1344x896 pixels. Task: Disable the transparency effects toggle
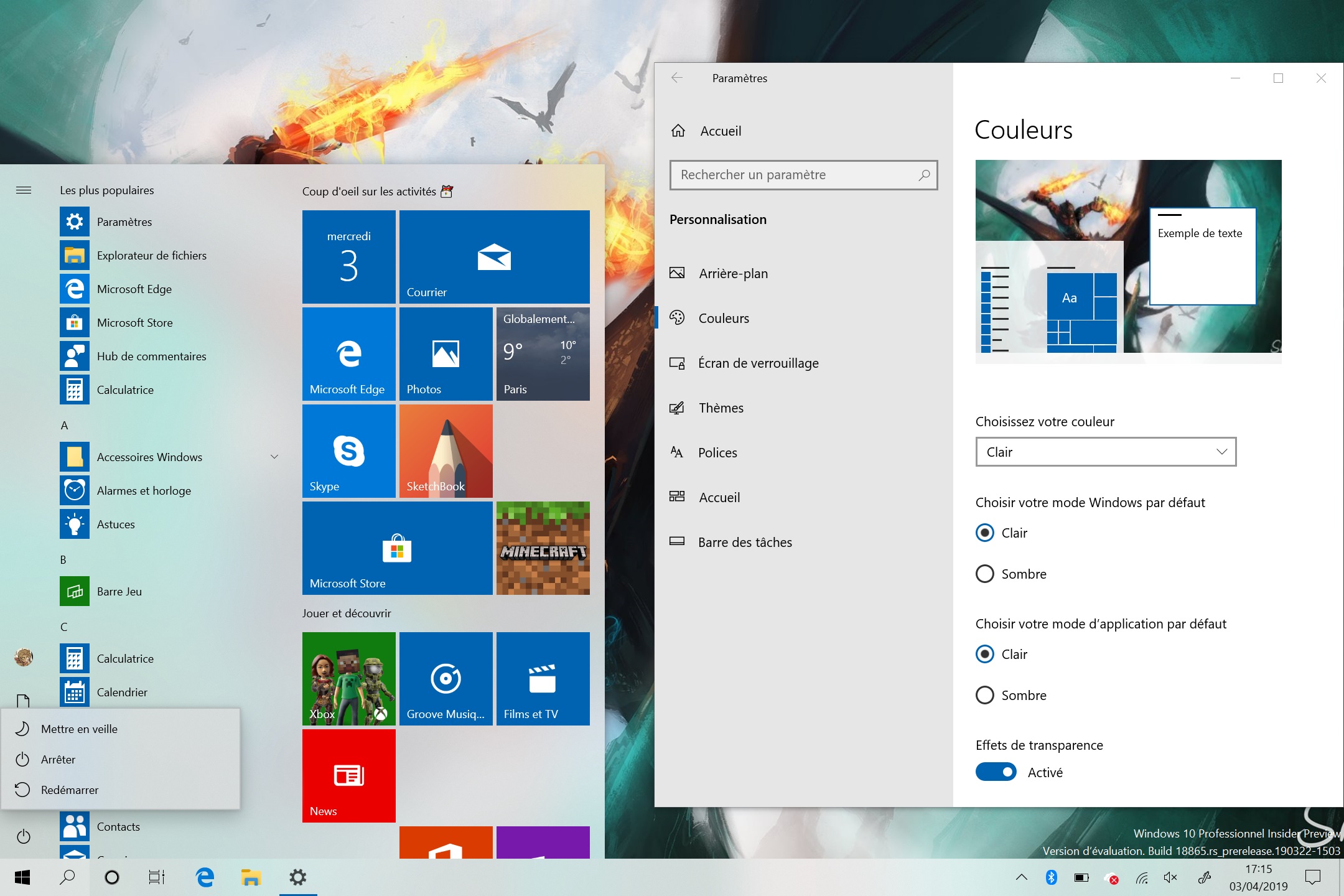pyautogui.click(x=996, y=772)
